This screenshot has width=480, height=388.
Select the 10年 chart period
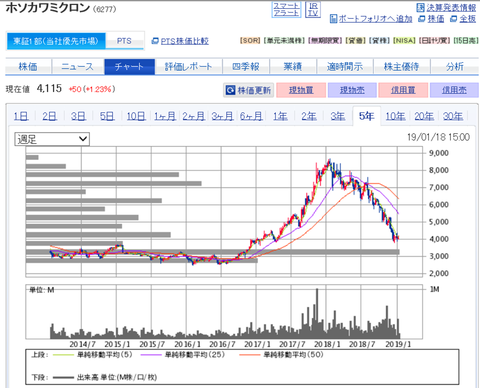point(395,116)
